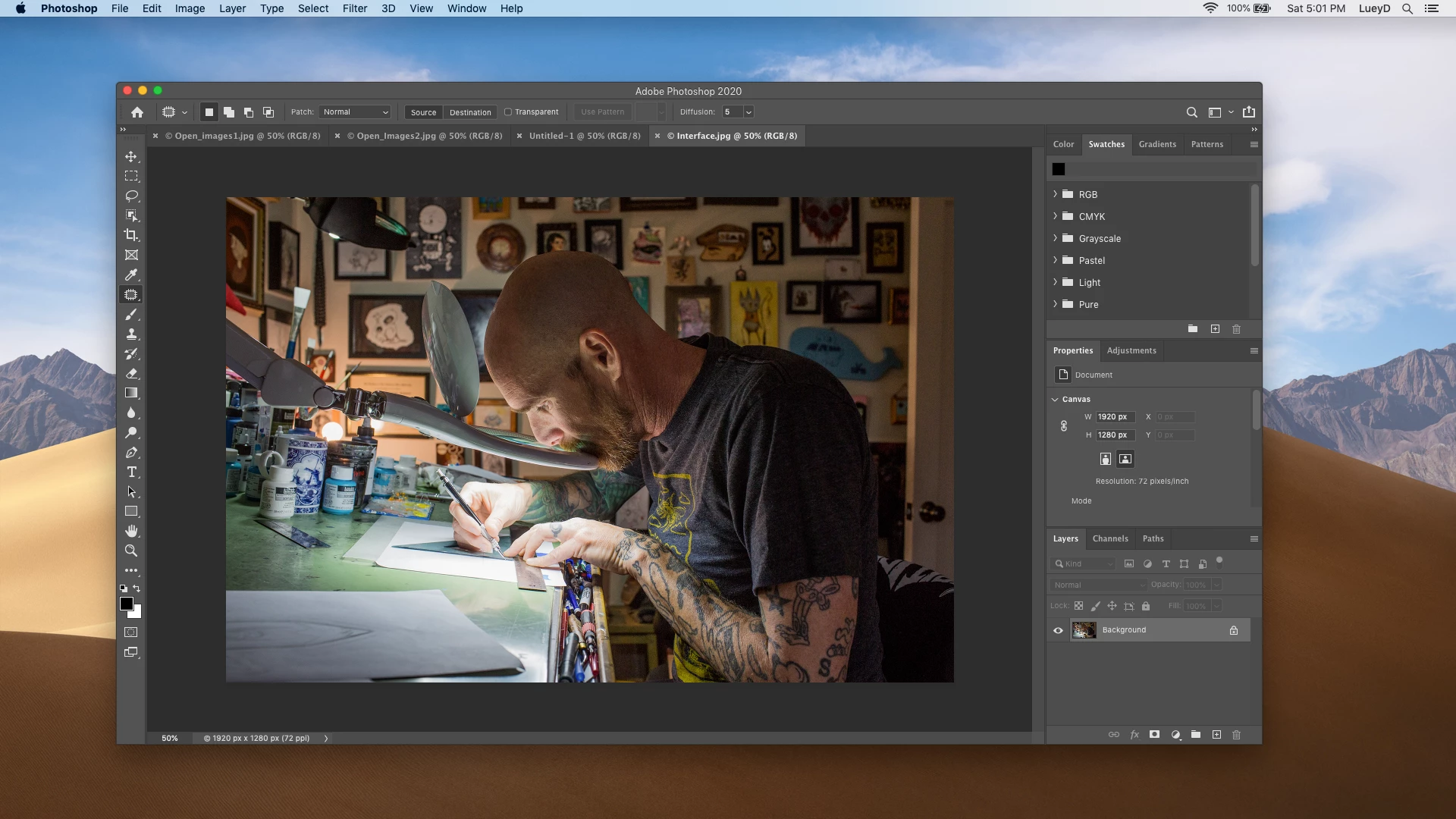1456x819 pixels.
Task: Open the Patch mode Normal dropdown
Action: coord(355,112)
